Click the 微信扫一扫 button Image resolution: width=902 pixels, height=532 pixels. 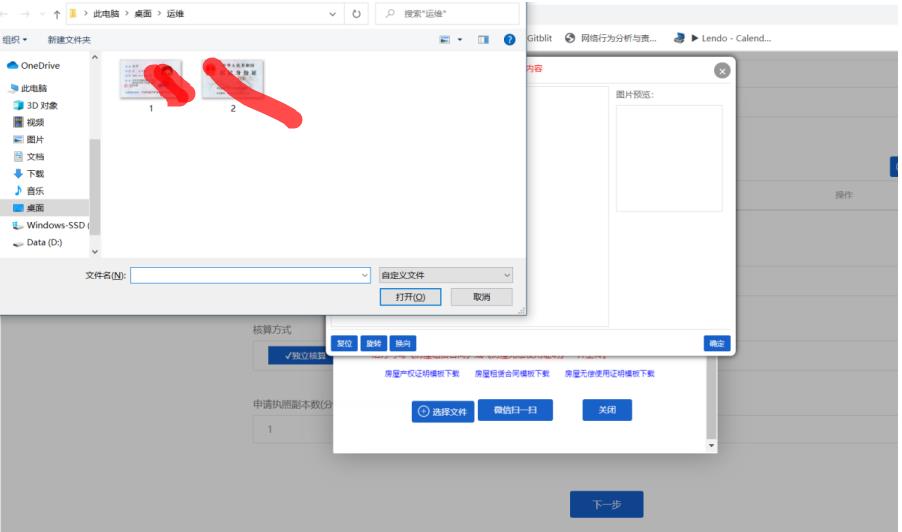pyautogui.click(x=515, y=410)
